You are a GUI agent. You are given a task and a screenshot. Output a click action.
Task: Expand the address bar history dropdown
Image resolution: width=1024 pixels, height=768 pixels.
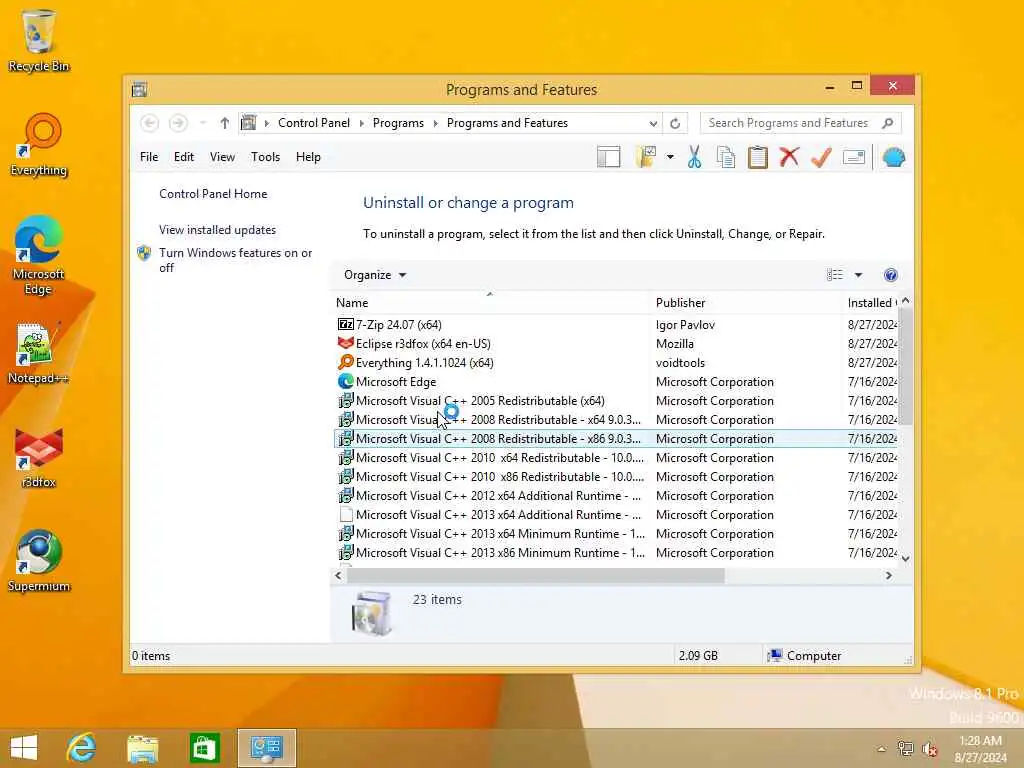(x=653, y=123)
